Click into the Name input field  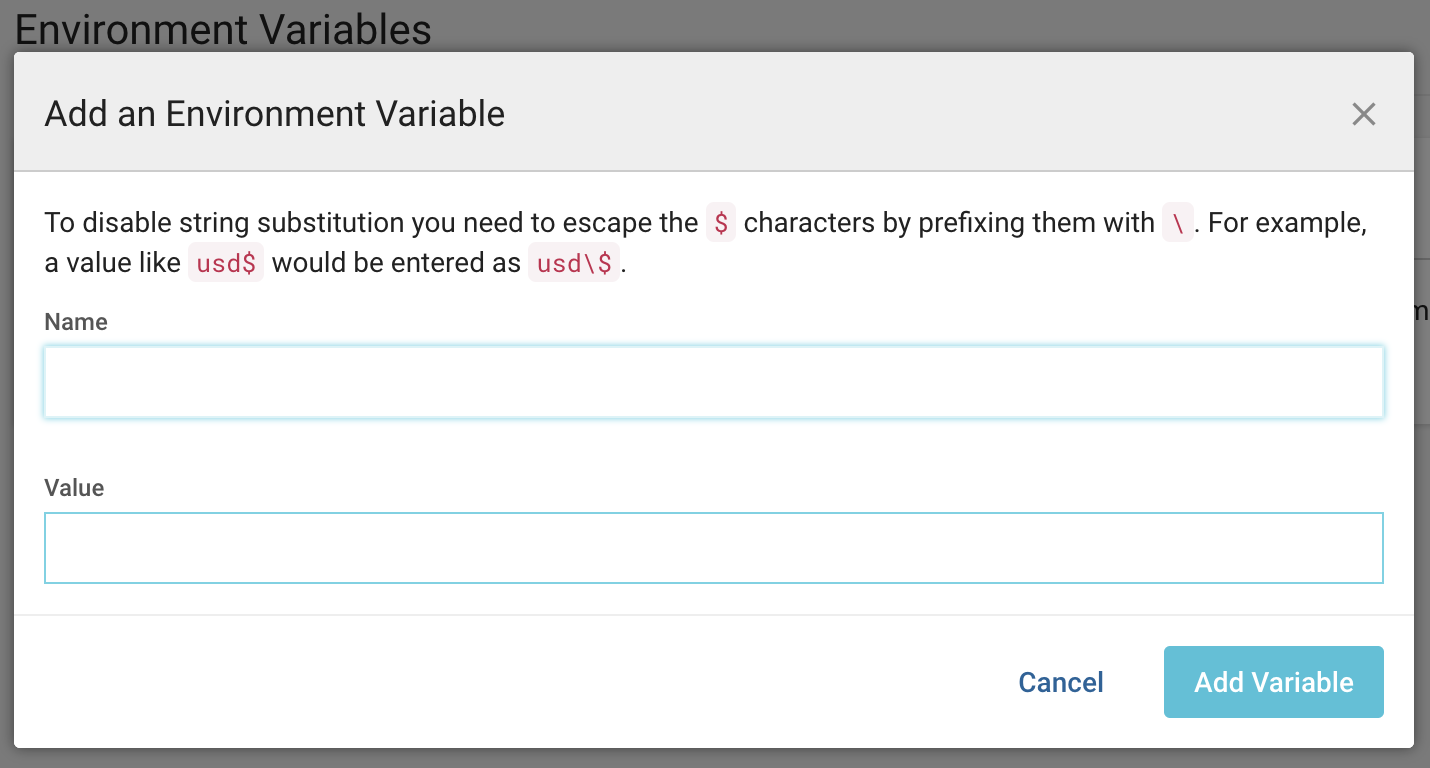click(x=713, y=382)
